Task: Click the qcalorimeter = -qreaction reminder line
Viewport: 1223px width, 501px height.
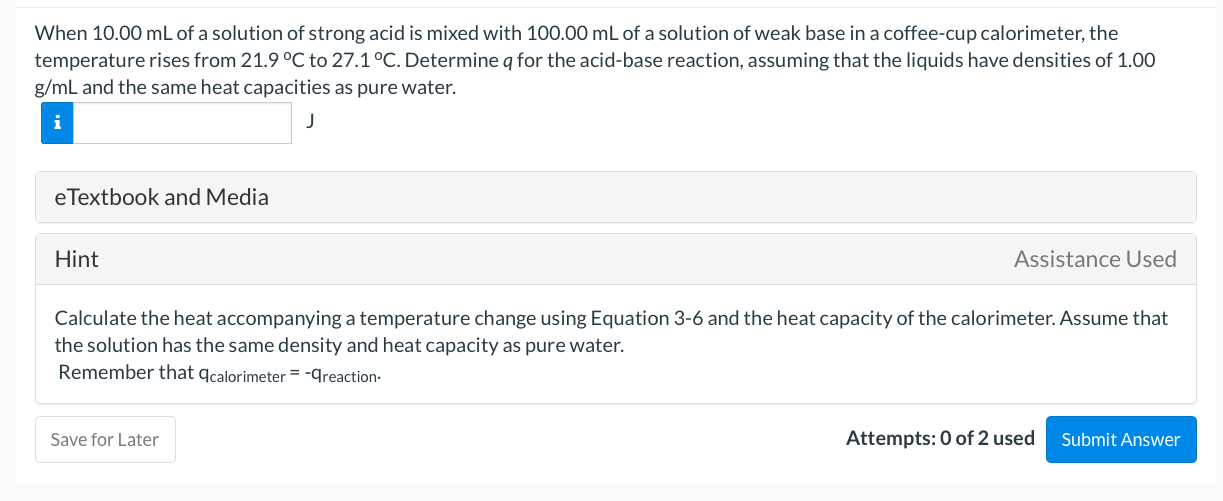Action: pos(220,373)
